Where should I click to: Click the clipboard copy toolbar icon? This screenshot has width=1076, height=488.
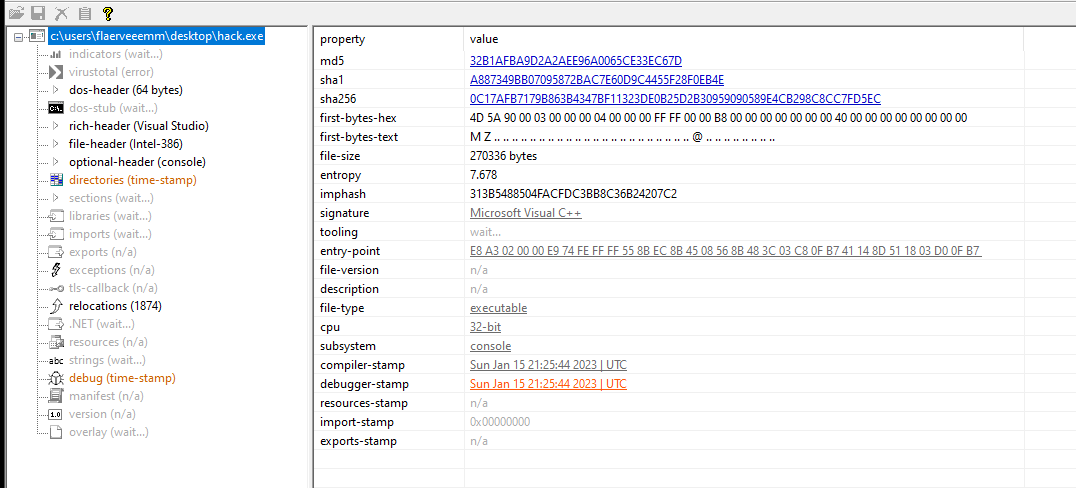85,13
